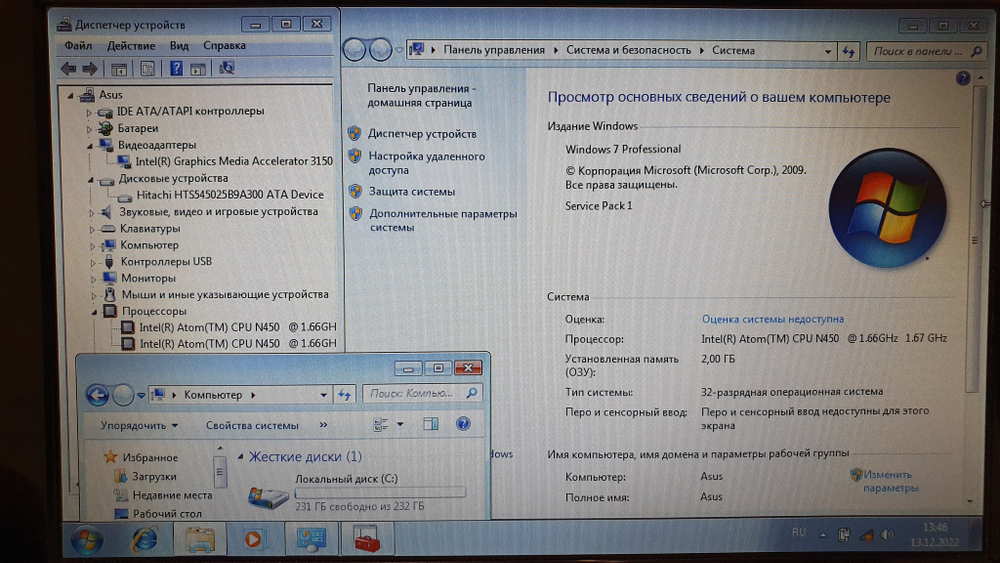1000x563 pixels.
Task: Click Панель управления breadcrumb
Action: (x=494, y=50)
